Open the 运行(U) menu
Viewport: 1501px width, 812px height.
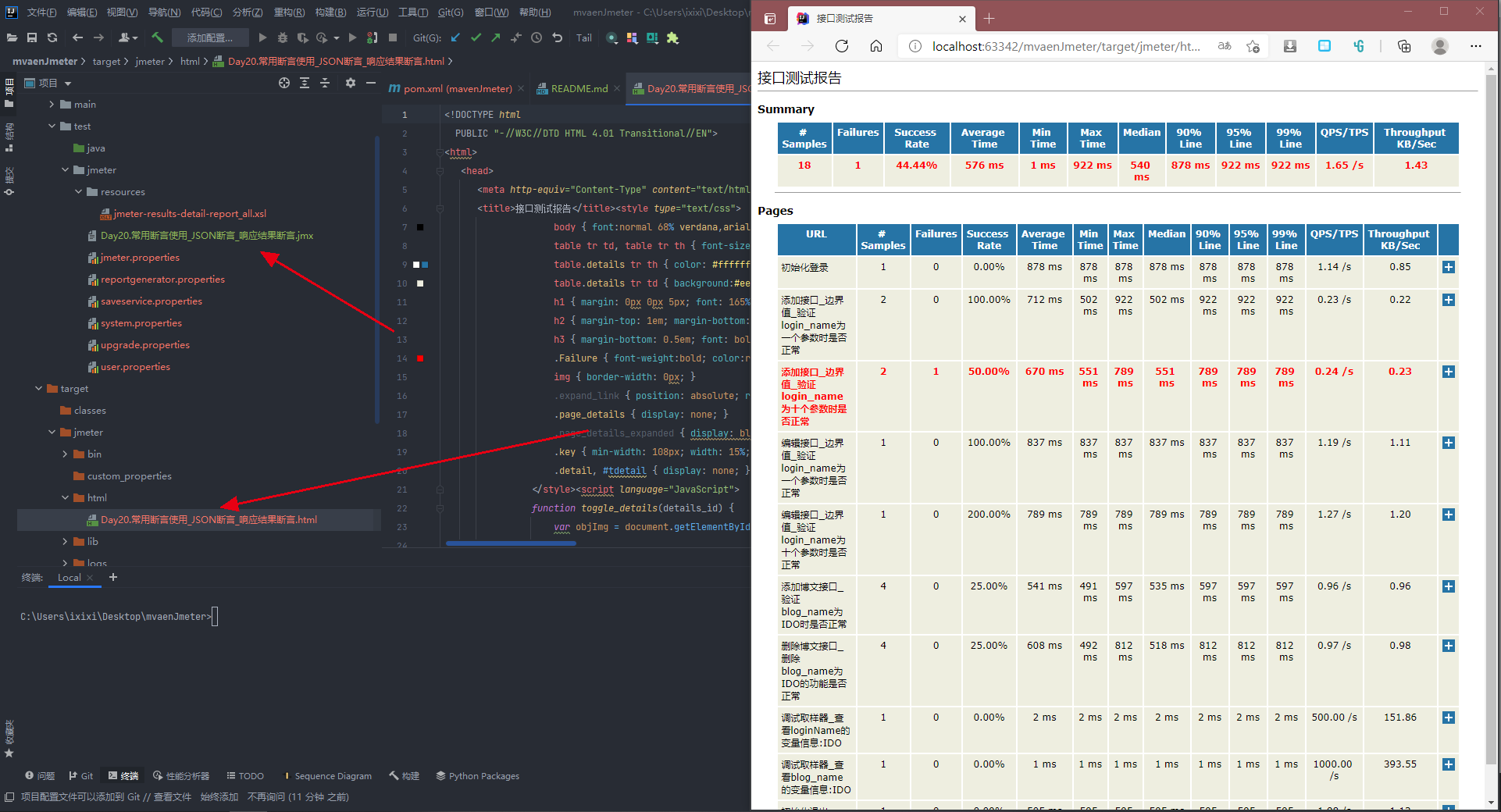(x=372, y=12)
